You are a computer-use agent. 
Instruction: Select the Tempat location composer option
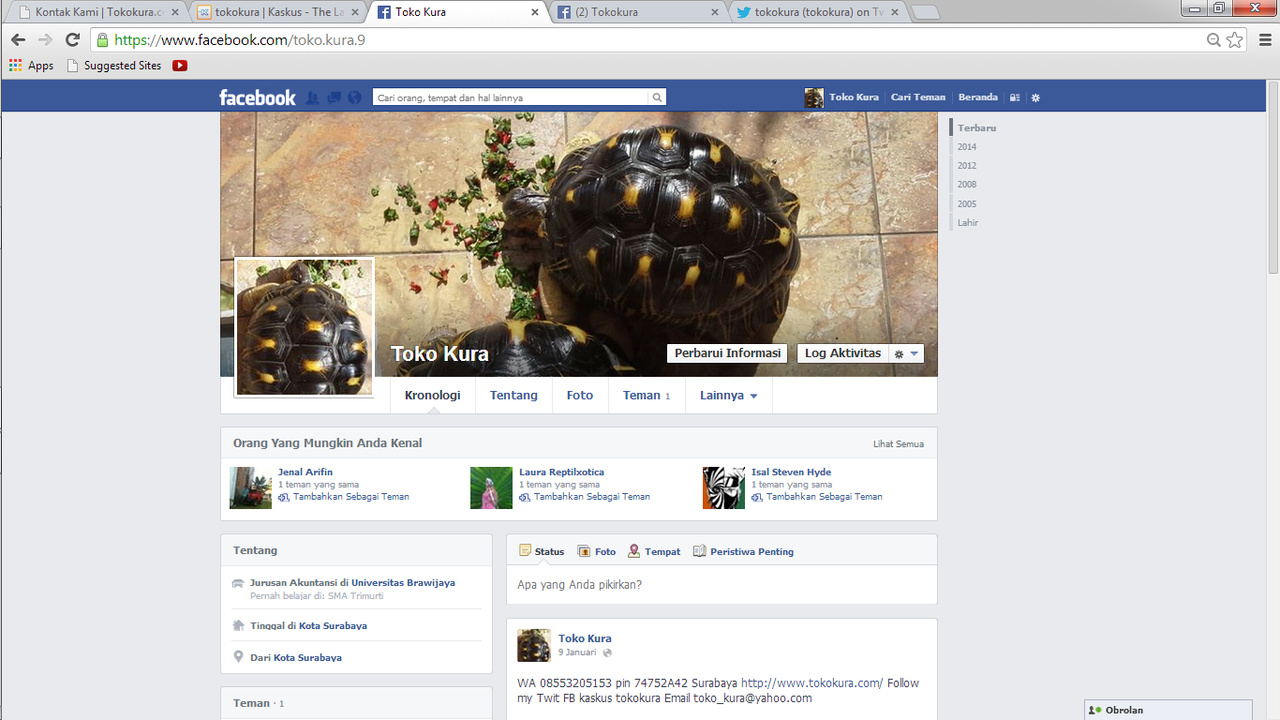point(654,551)
